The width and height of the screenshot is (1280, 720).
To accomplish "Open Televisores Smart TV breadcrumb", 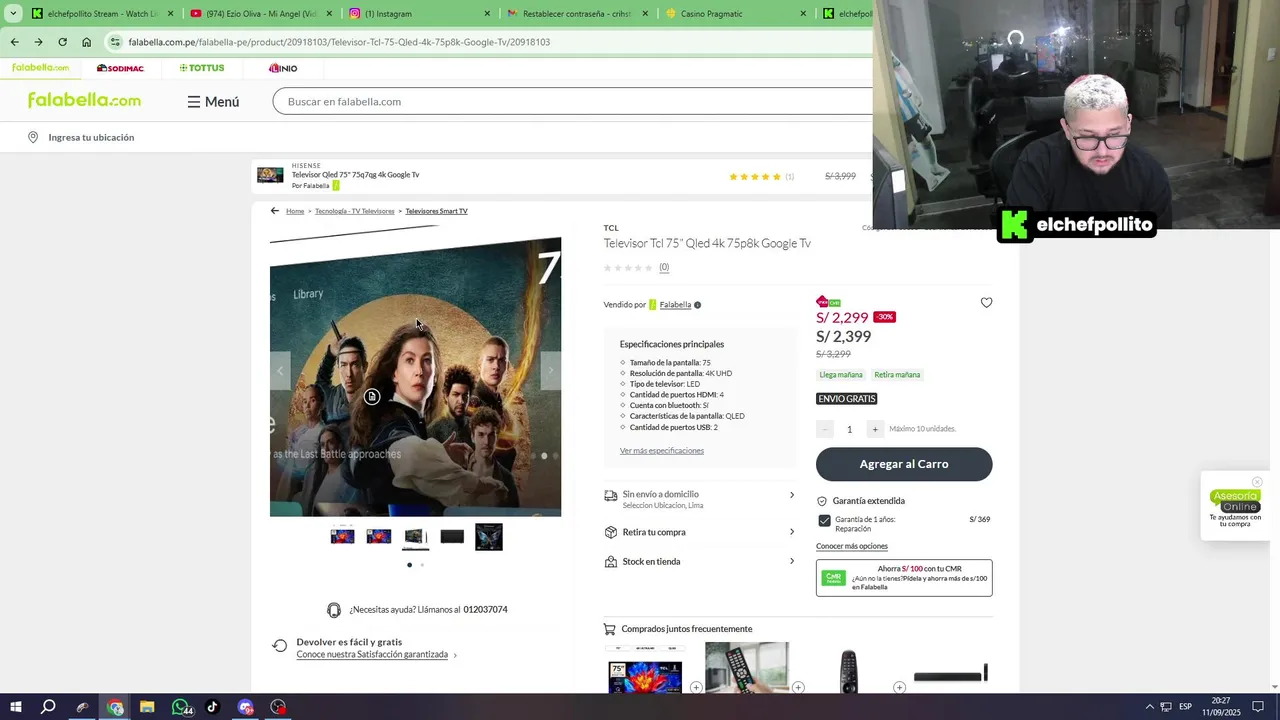I will [436, 211].
